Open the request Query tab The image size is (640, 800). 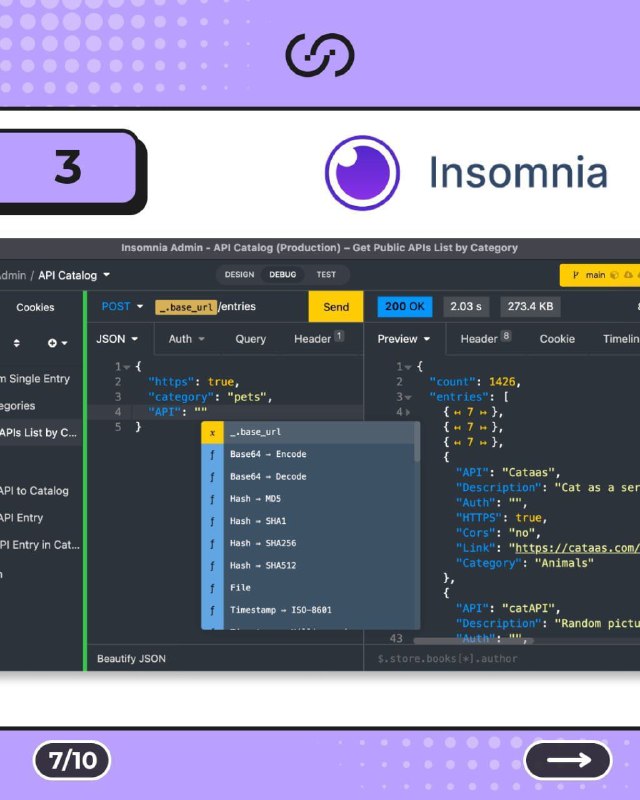[251, 339]
